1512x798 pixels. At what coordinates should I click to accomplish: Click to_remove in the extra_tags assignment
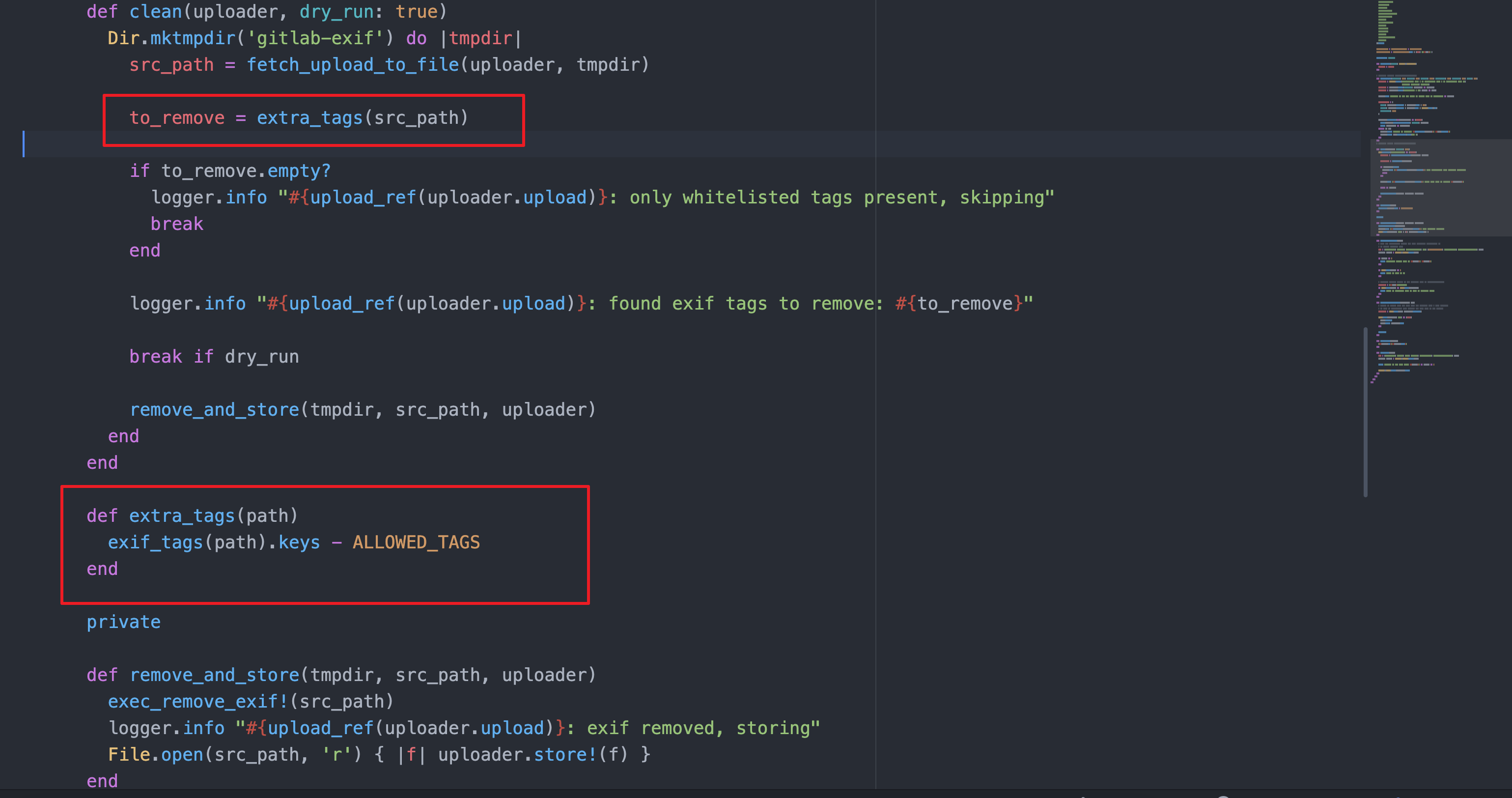coord(177,118)
